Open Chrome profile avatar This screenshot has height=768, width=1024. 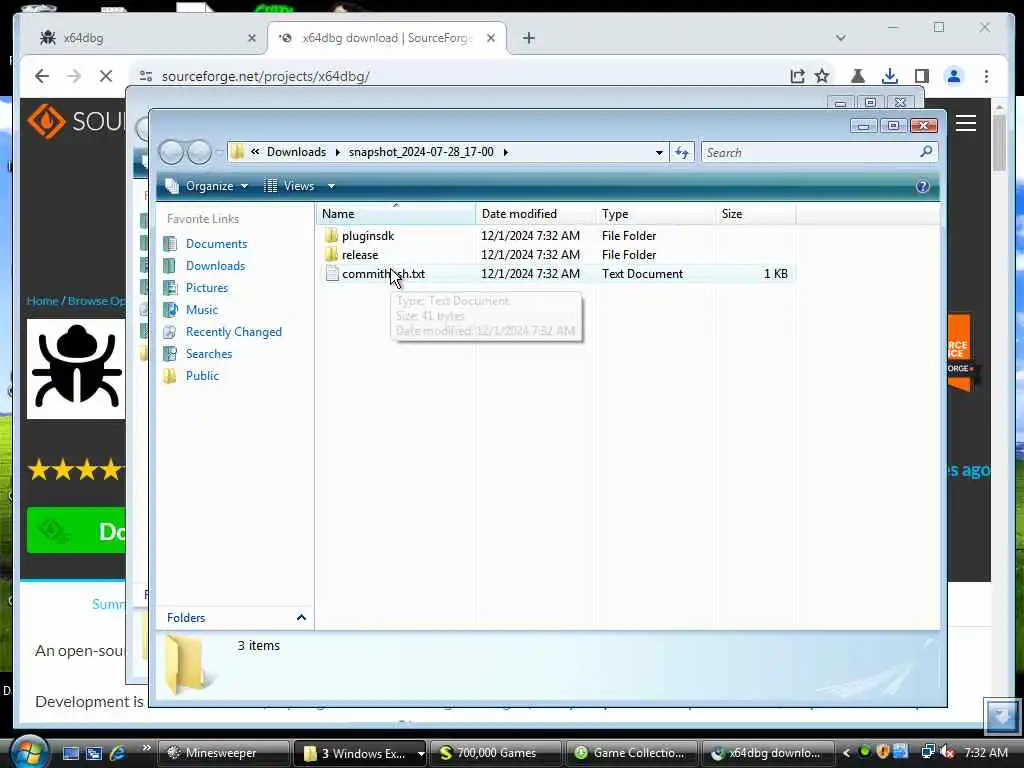[x=953, y=76]
